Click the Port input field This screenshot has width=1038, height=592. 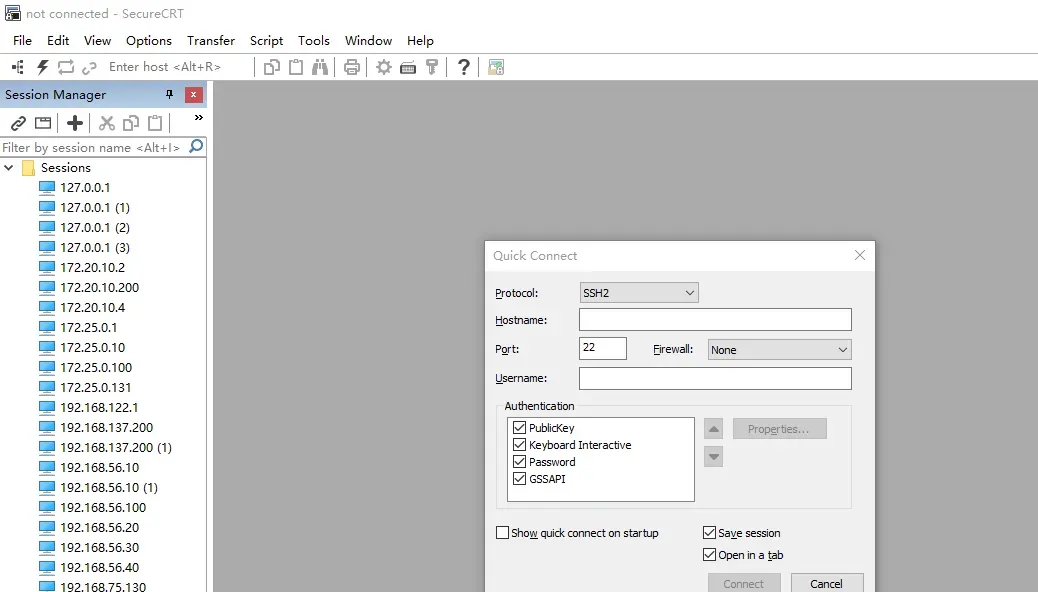pos(602,348)
